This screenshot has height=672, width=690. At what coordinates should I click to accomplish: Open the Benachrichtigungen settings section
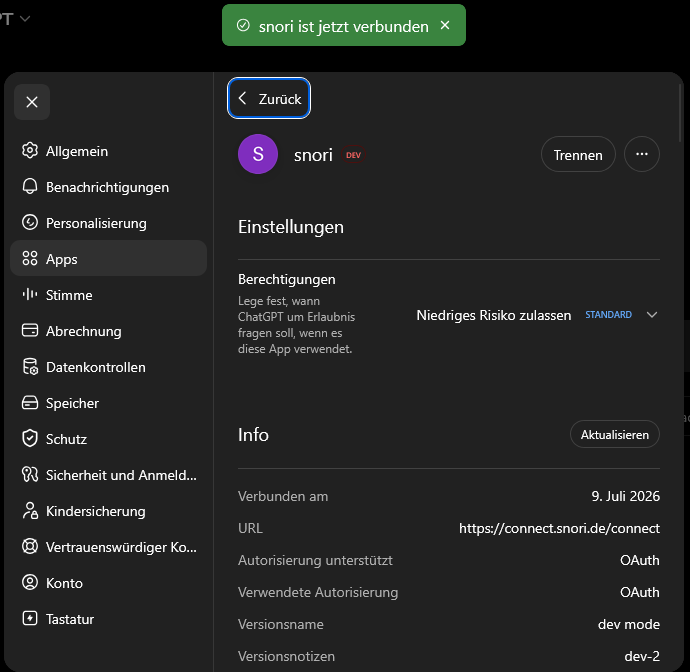tap(108, 187)
